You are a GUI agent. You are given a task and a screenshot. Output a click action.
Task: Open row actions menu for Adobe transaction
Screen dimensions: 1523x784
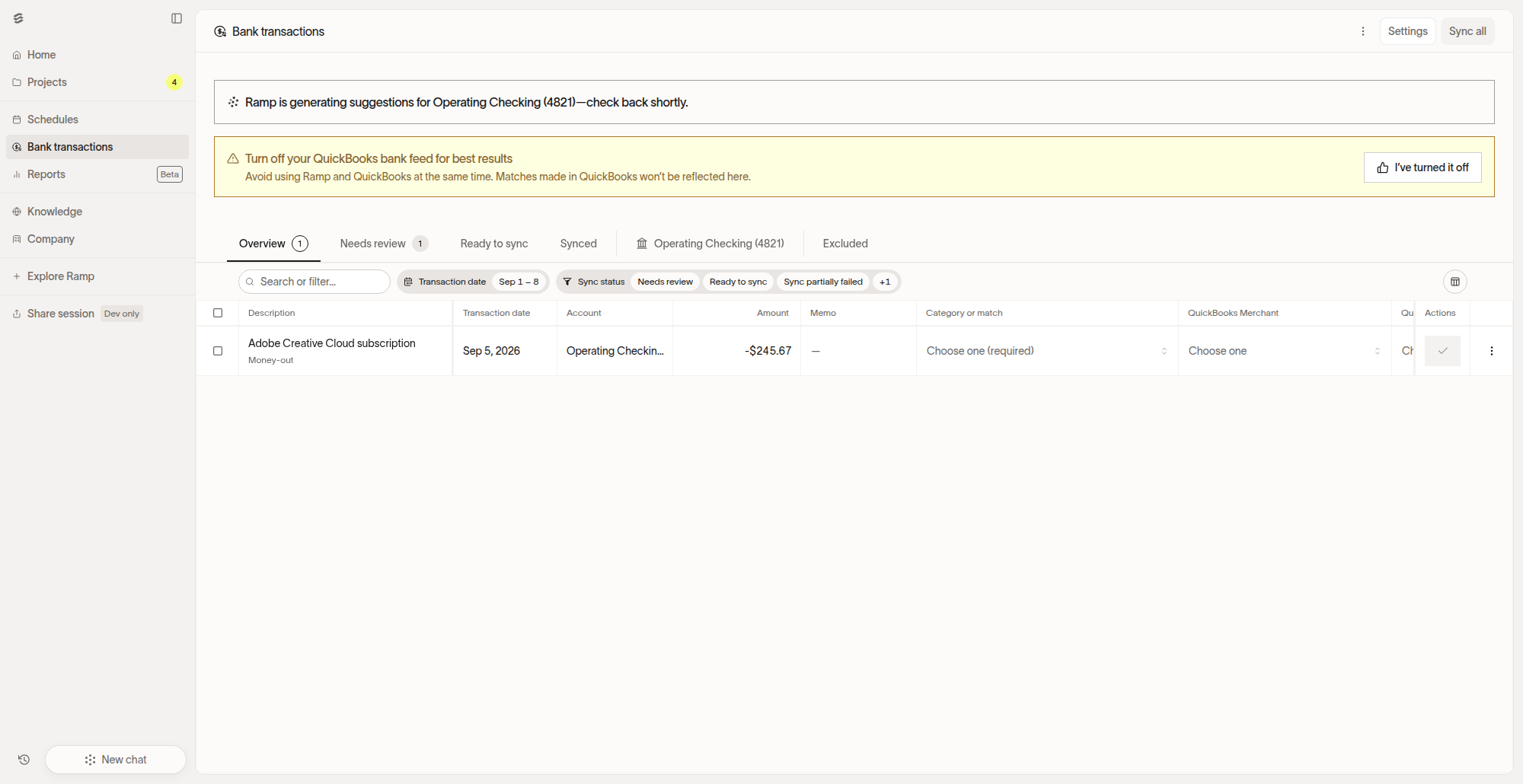(1492, 351)
